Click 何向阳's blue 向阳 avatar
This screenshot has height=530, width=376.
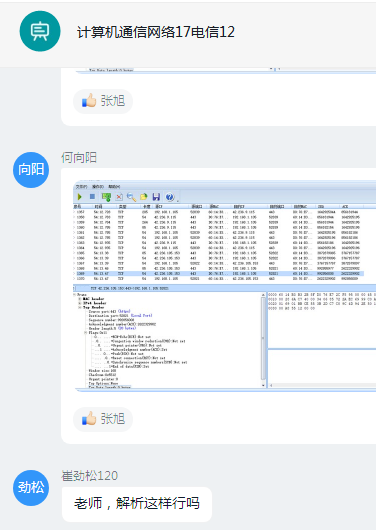click(31, 170)
